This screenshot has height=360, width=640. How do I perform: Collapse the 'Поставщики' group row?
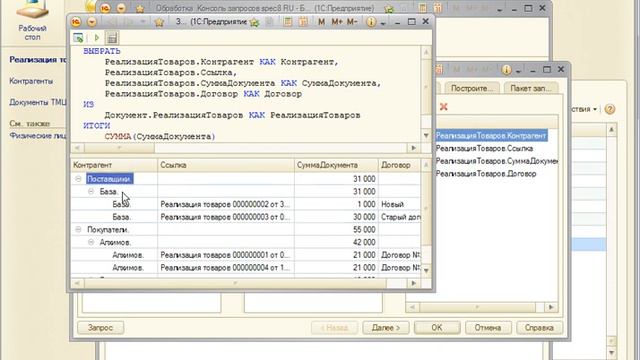coord(78,179)
